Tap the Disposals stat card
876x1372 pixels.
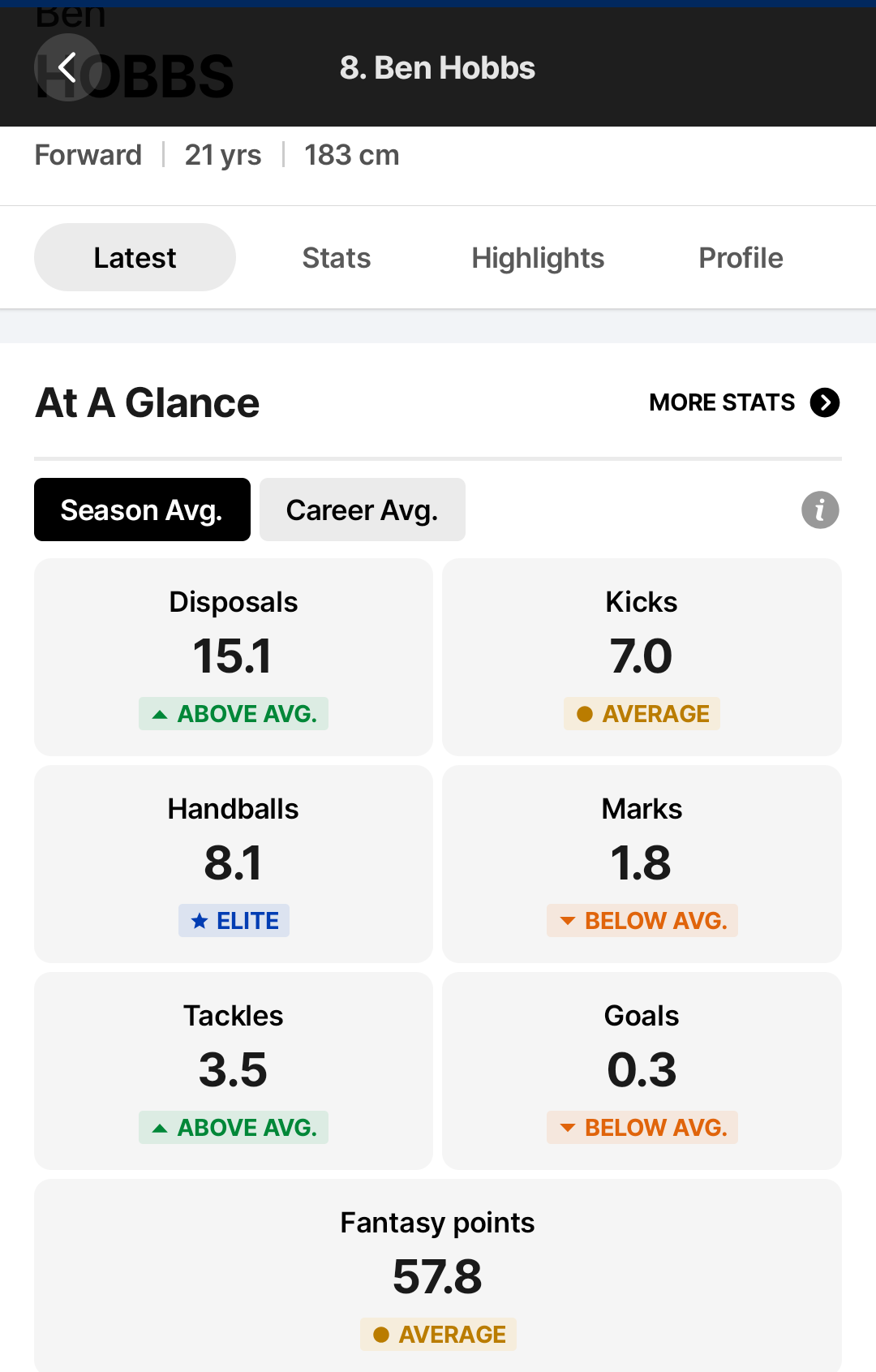pos(234,657)
